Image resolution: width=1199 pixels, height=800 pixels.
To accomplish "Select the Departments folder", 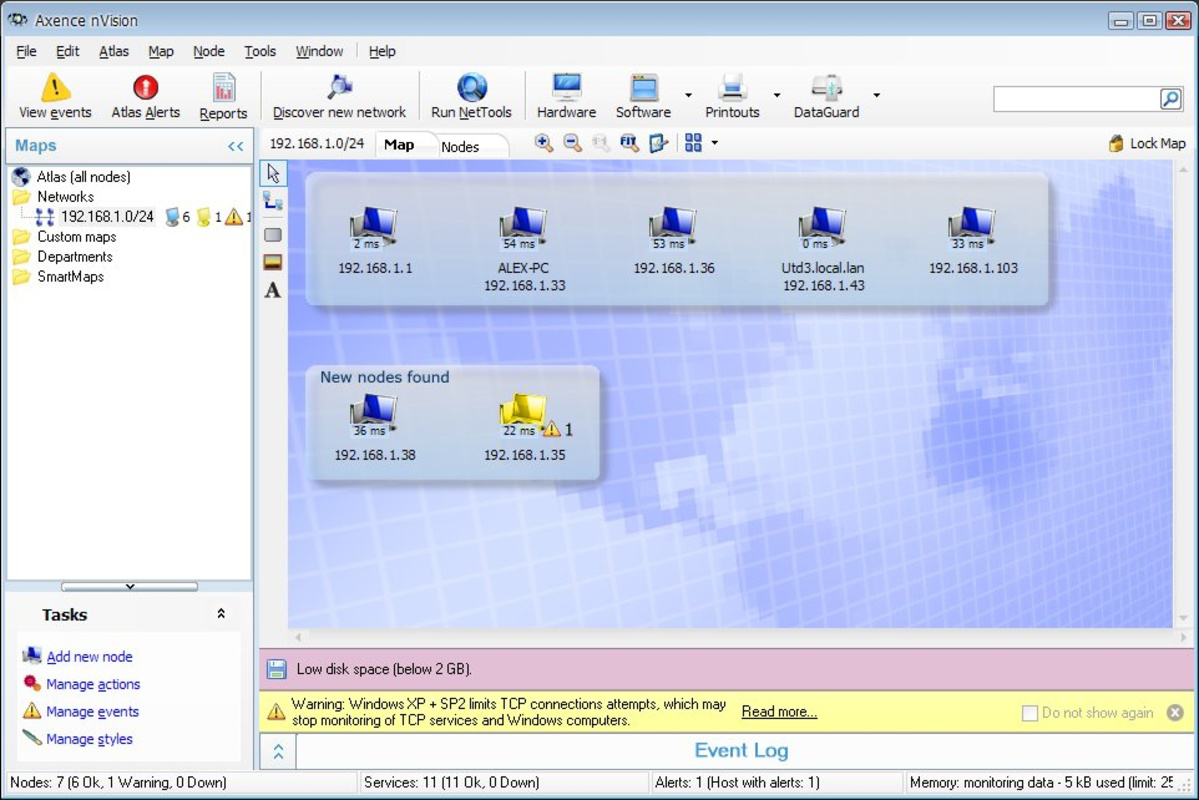I will (x=75, y=256).
